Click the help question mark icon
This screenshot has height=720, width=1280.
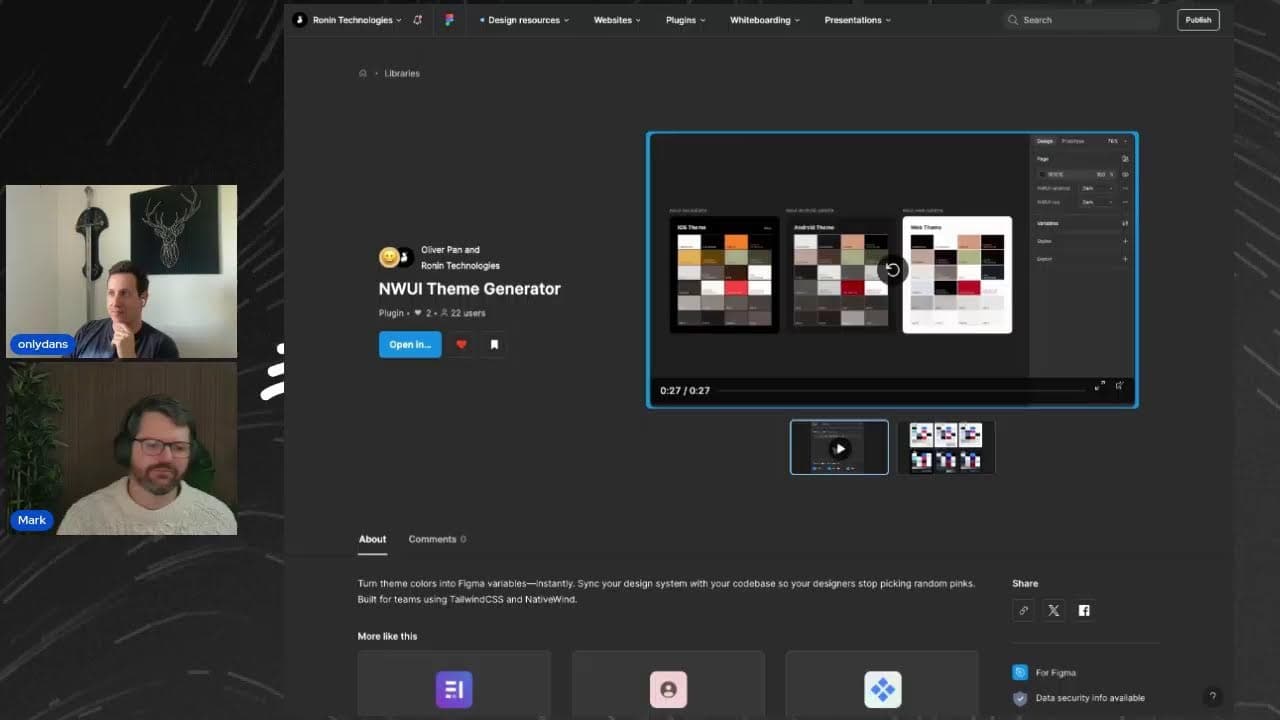(1212, 697)
